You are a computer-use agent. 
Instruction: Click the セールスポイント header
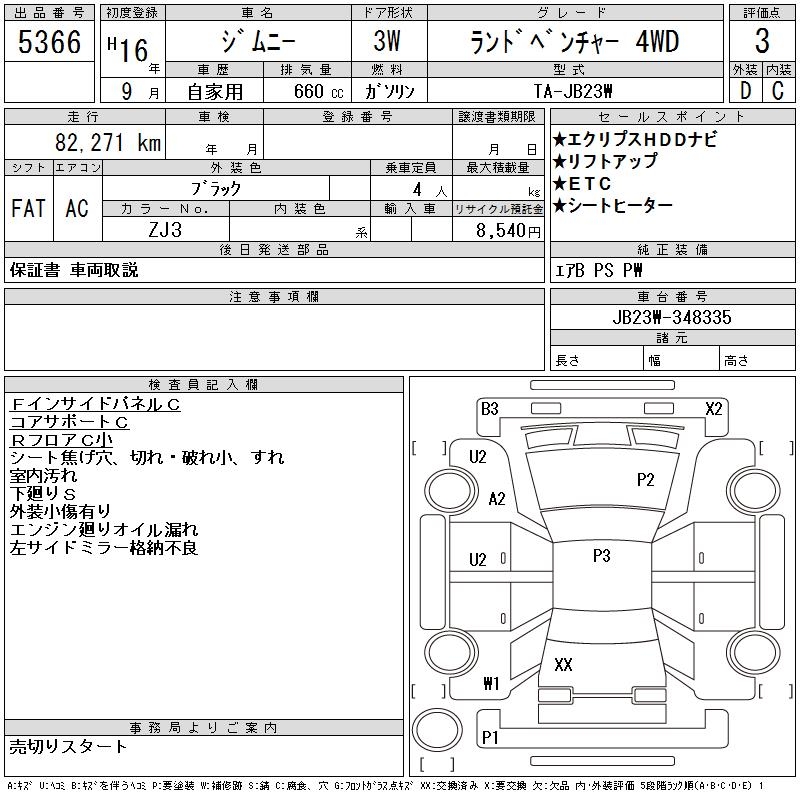click(672, 116)
